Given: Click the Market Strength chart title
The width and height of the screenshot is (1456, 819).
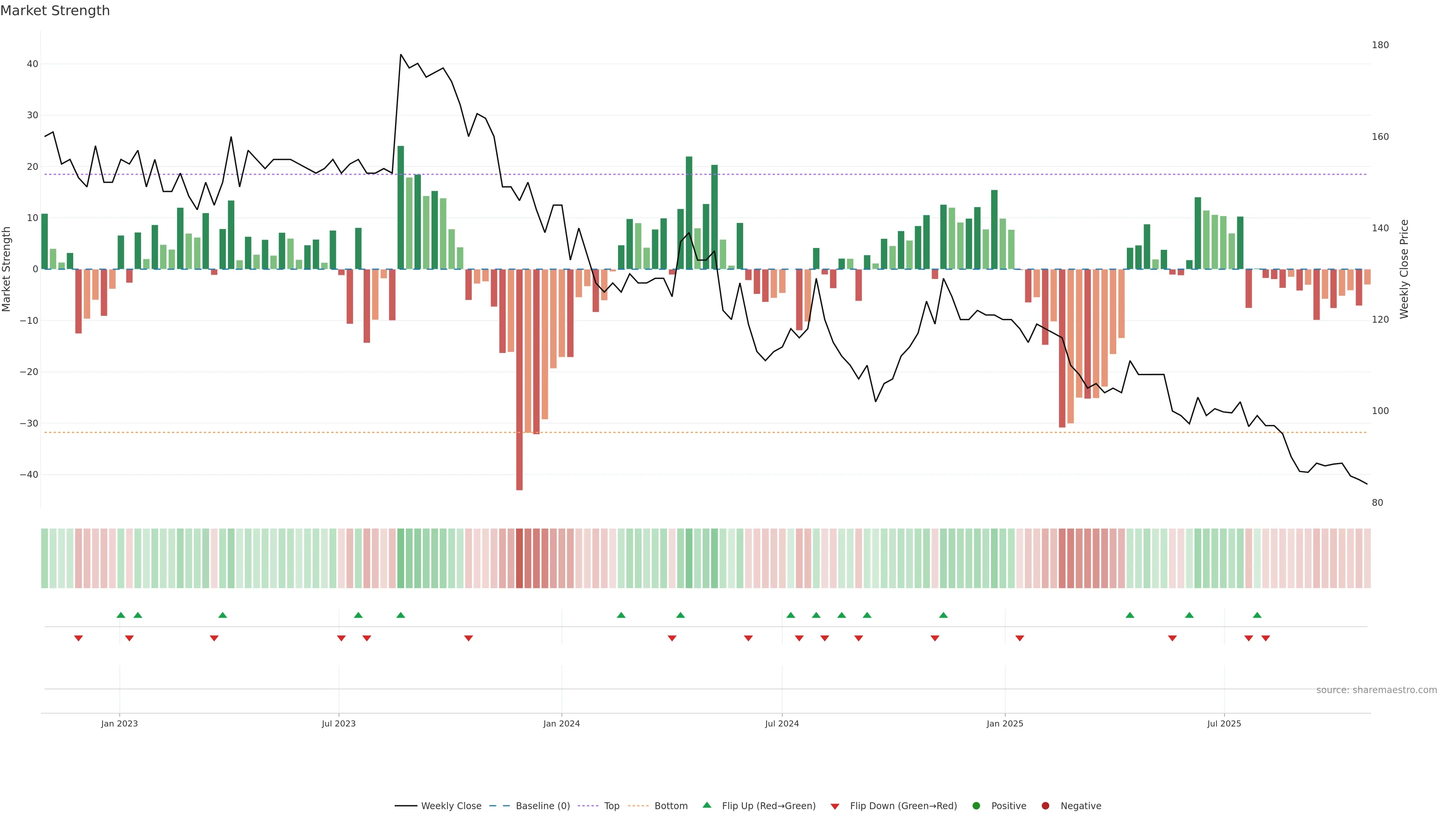Looking at the screenshot, I should (x=55, y=10).
